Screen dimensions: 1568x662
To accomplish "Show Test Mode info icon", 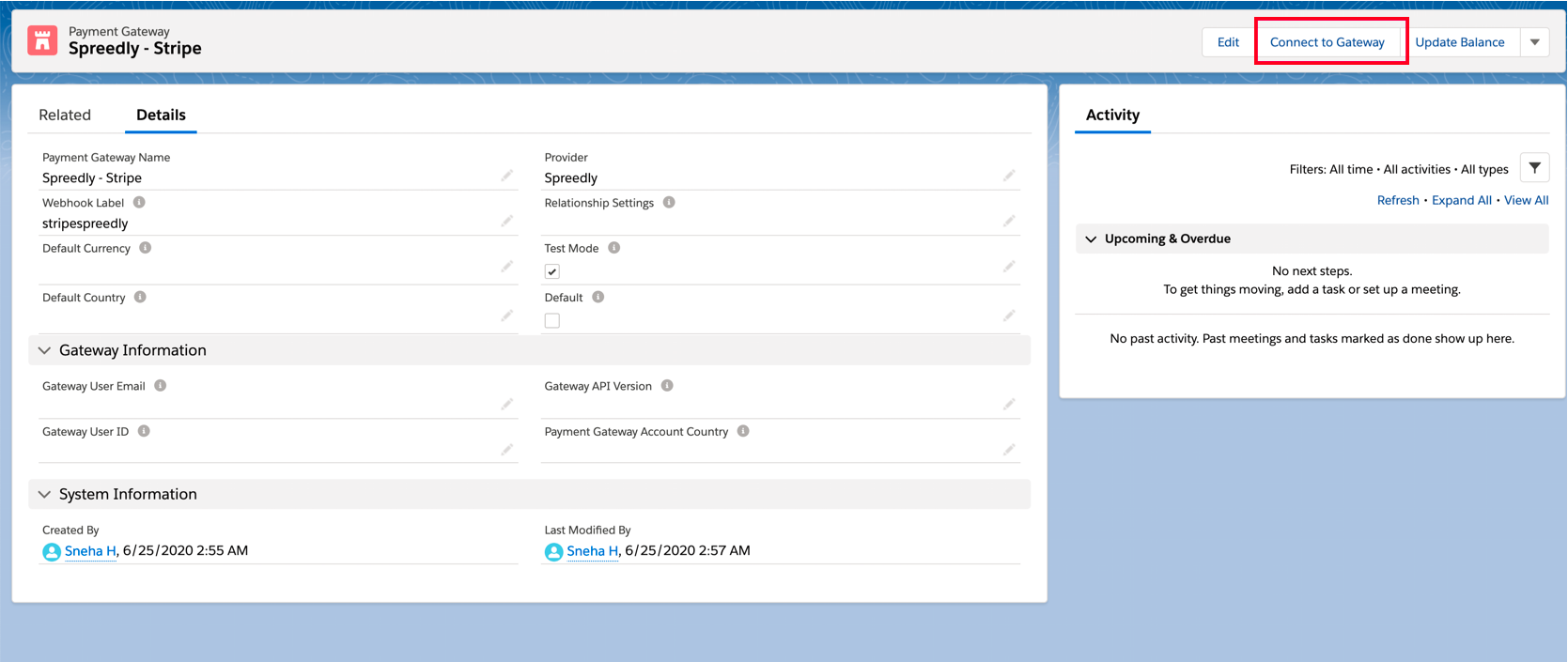I will [x=613, y=248].
